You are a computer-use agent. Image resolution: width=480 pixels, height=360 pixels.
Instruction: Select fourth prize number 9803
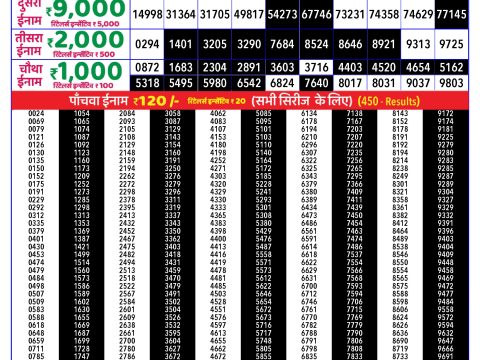coord(452,83)
